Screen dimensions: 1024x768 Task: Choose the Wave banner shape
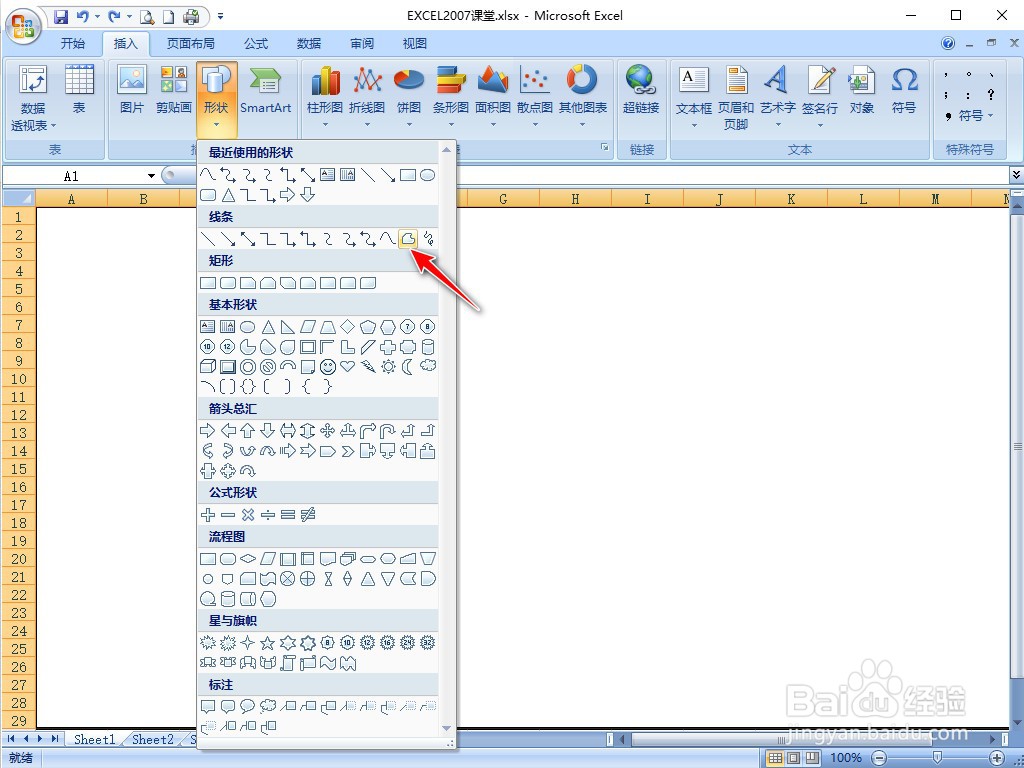pyautogui.click(x=328, y=664)
